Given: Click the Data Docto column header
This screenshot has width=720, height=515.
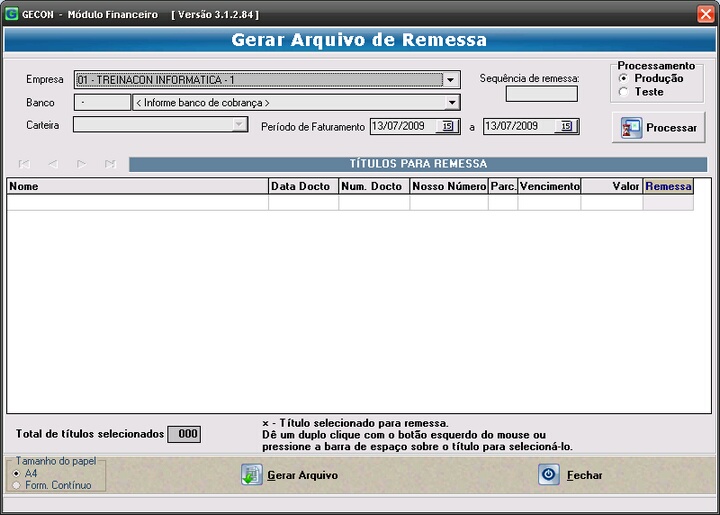Looking at the screenshot, I should coord(304,186).
